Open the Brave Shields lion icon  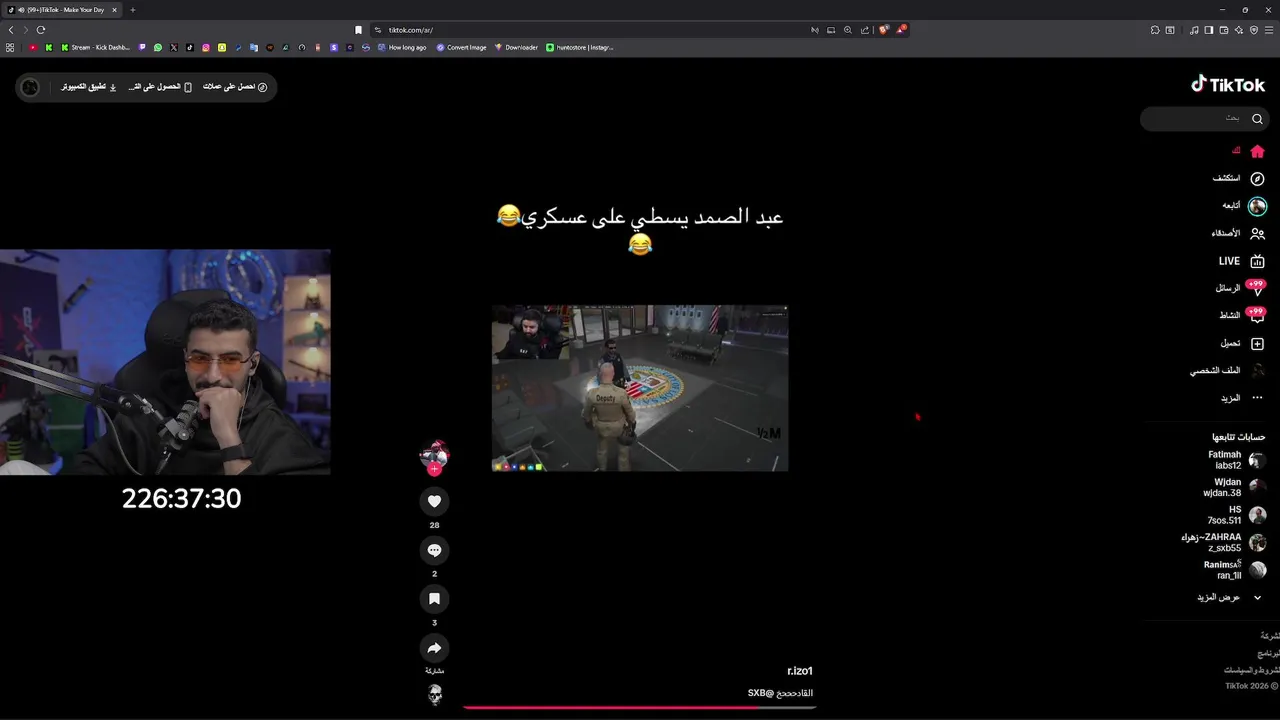click(883, 30)
